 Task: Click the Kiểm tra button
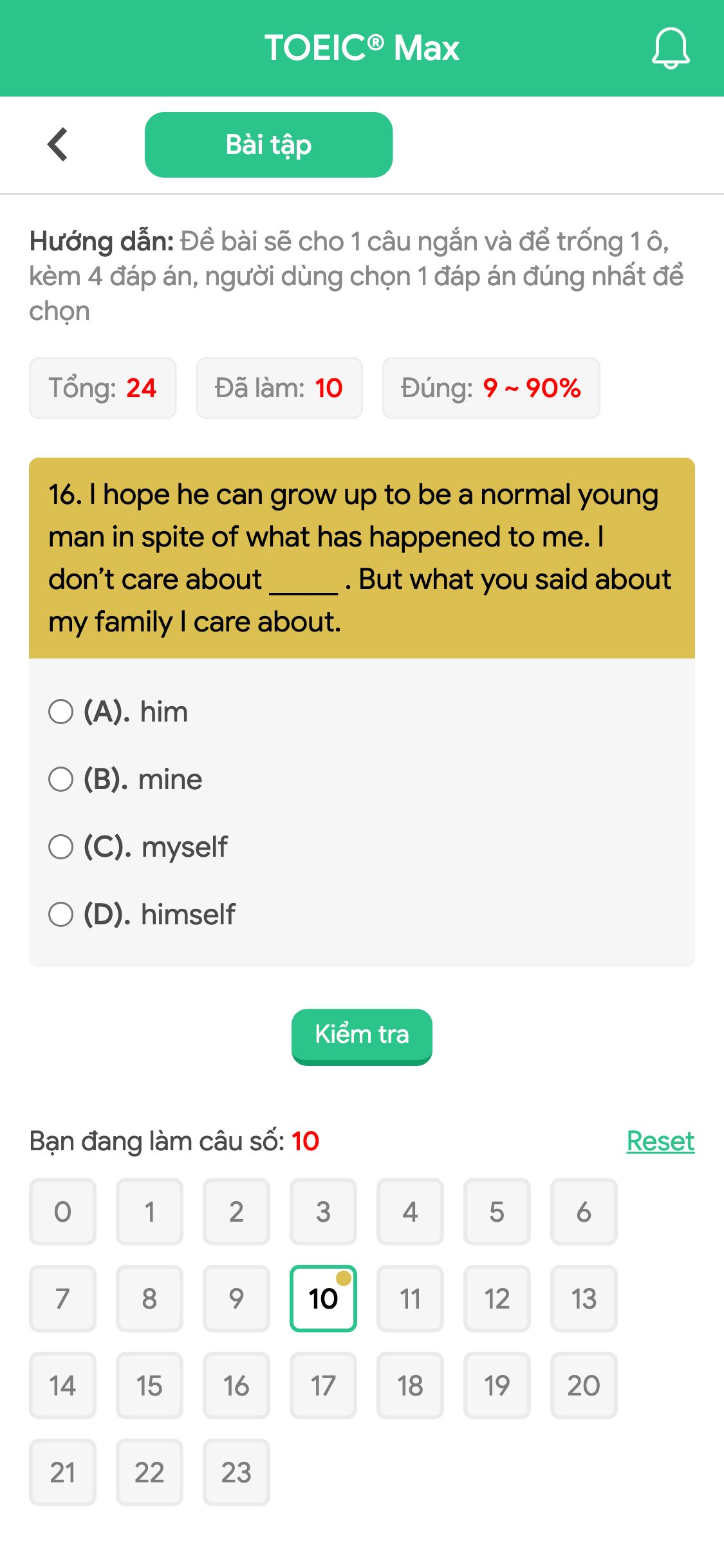362,1034
